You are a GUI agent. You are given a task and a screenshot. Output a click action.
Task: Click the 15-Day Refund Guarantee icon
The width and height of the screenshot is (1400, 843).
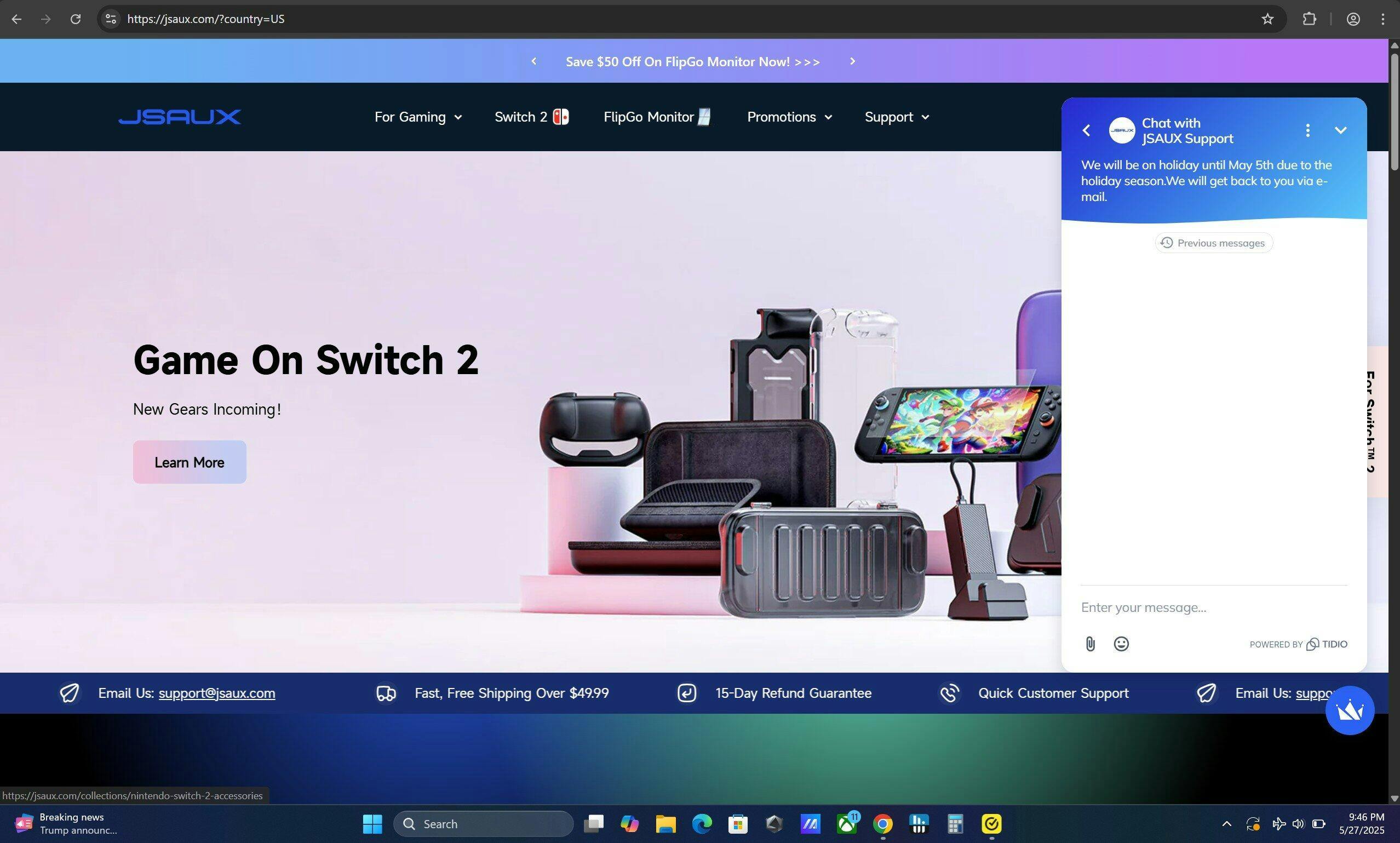point(687,693)
